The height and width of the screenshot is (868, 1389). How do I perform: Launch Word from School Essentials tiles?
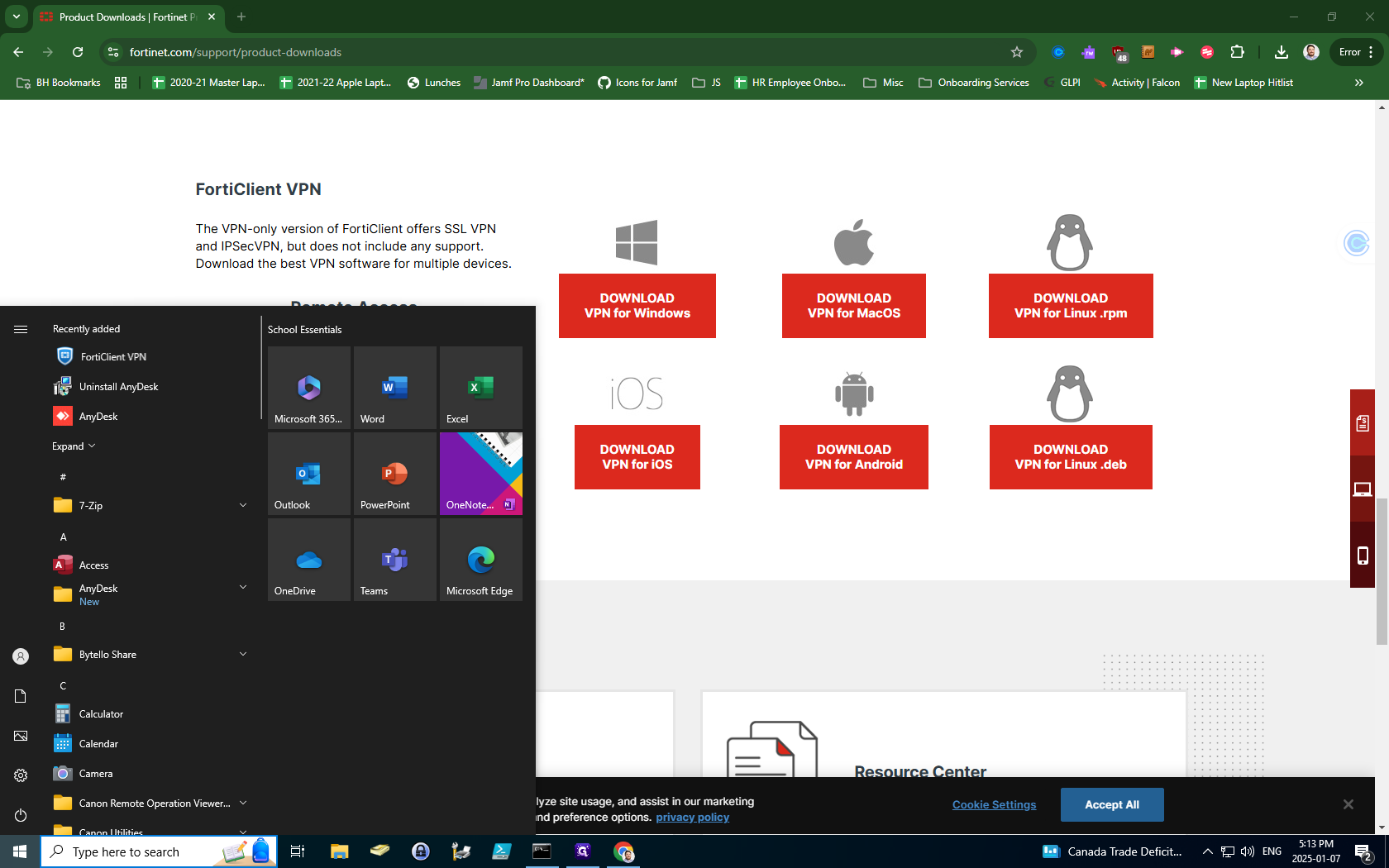(395, 388)
